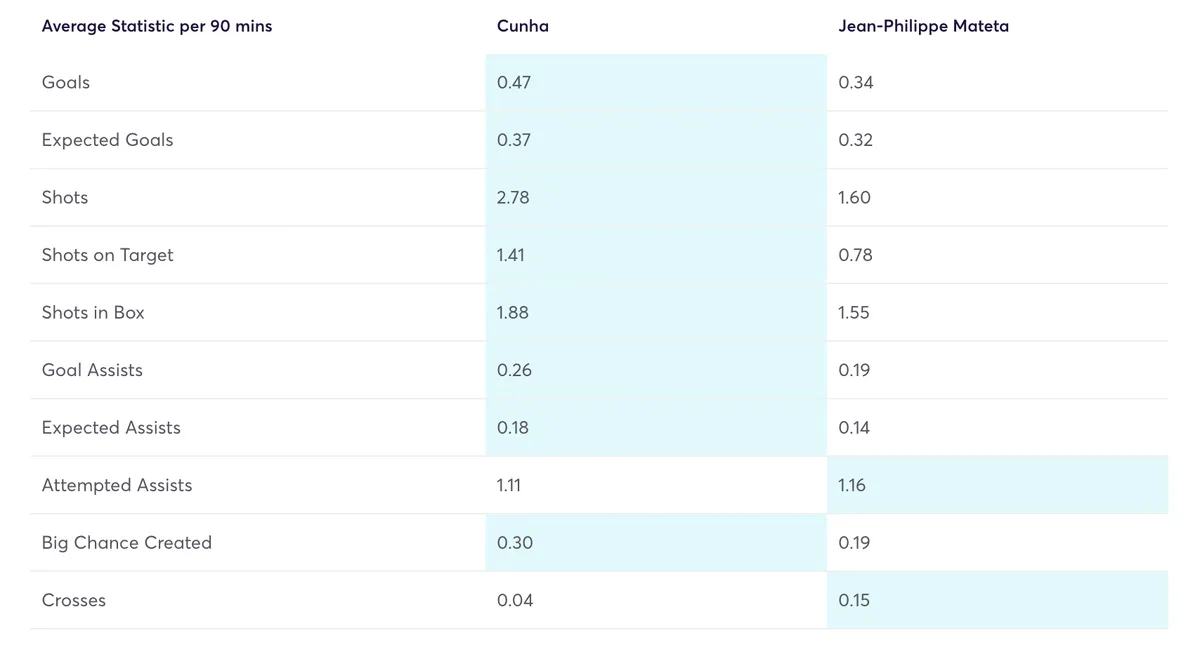1200x654 pixels.
Task: Click the Jean-Philippe Mateta column header
Action: pos(923,26)
